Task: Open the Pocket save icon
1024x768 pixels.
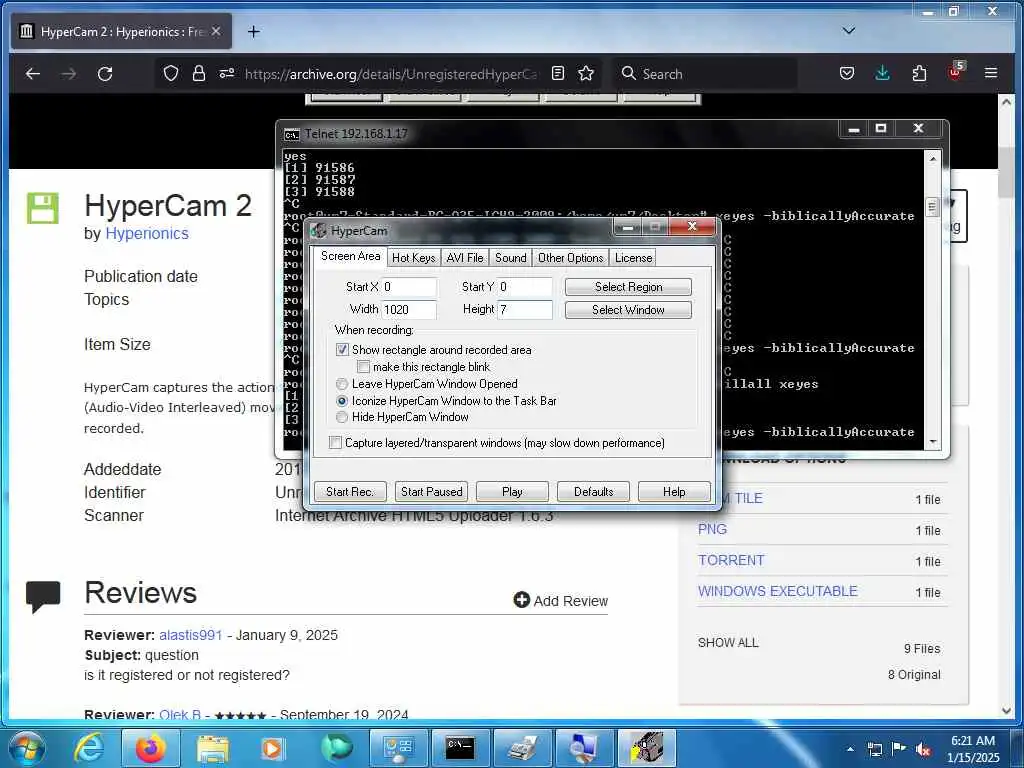Action: point(847,73)
